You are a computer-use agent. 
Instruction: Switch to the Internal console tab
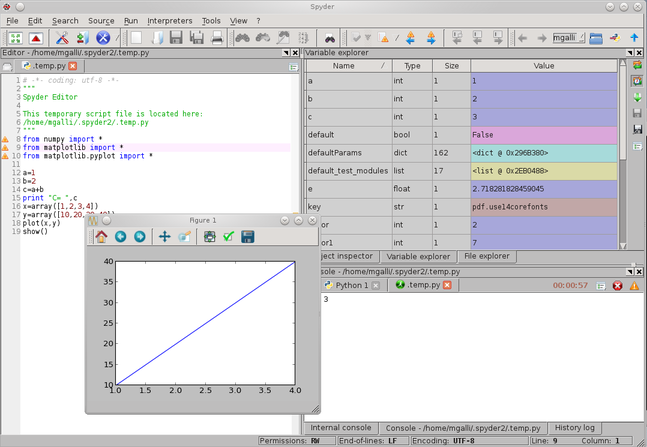click(x=340, y=428)
